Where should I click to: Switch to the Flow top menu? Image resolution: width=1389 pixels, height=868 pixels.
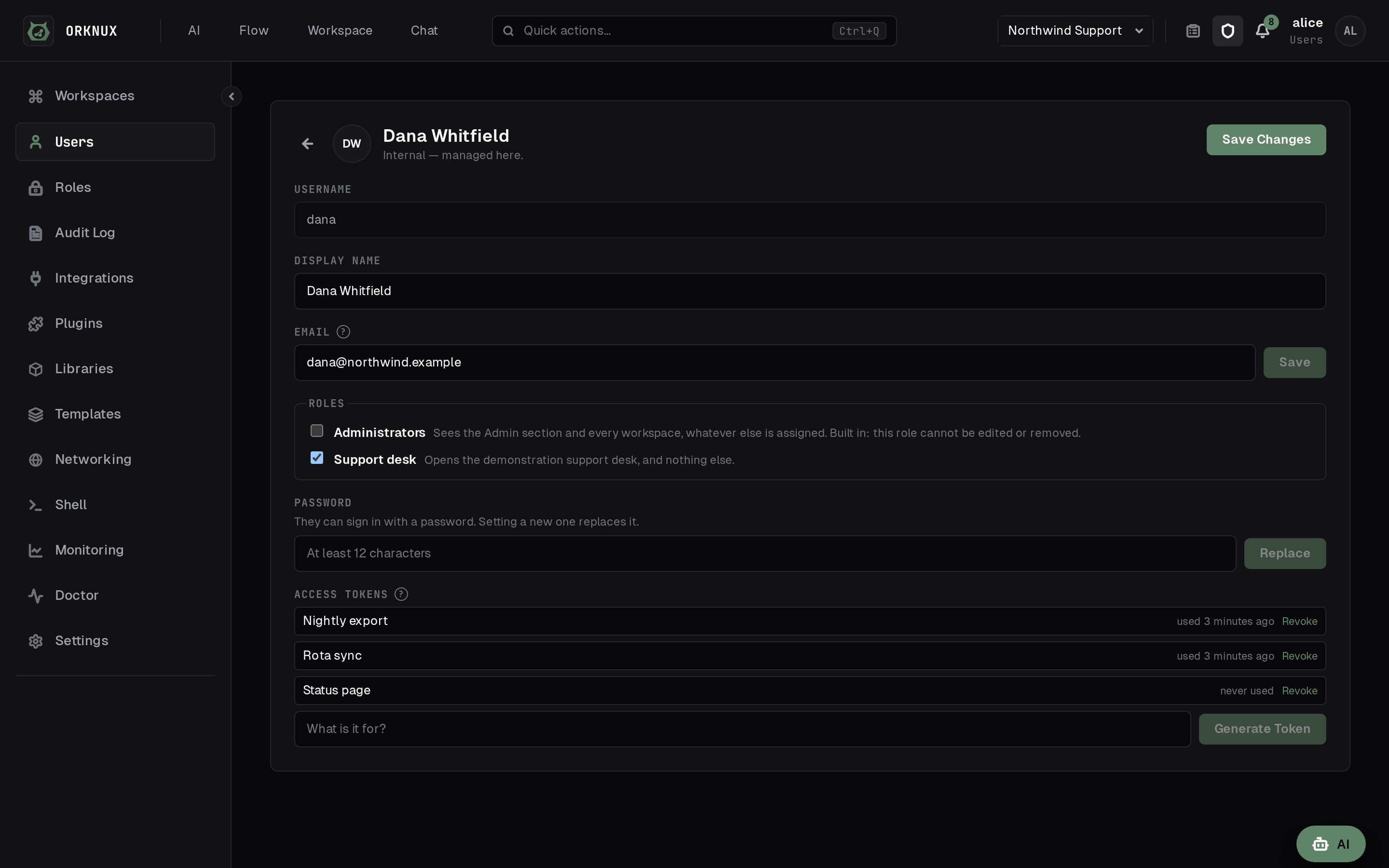[254, 30]
